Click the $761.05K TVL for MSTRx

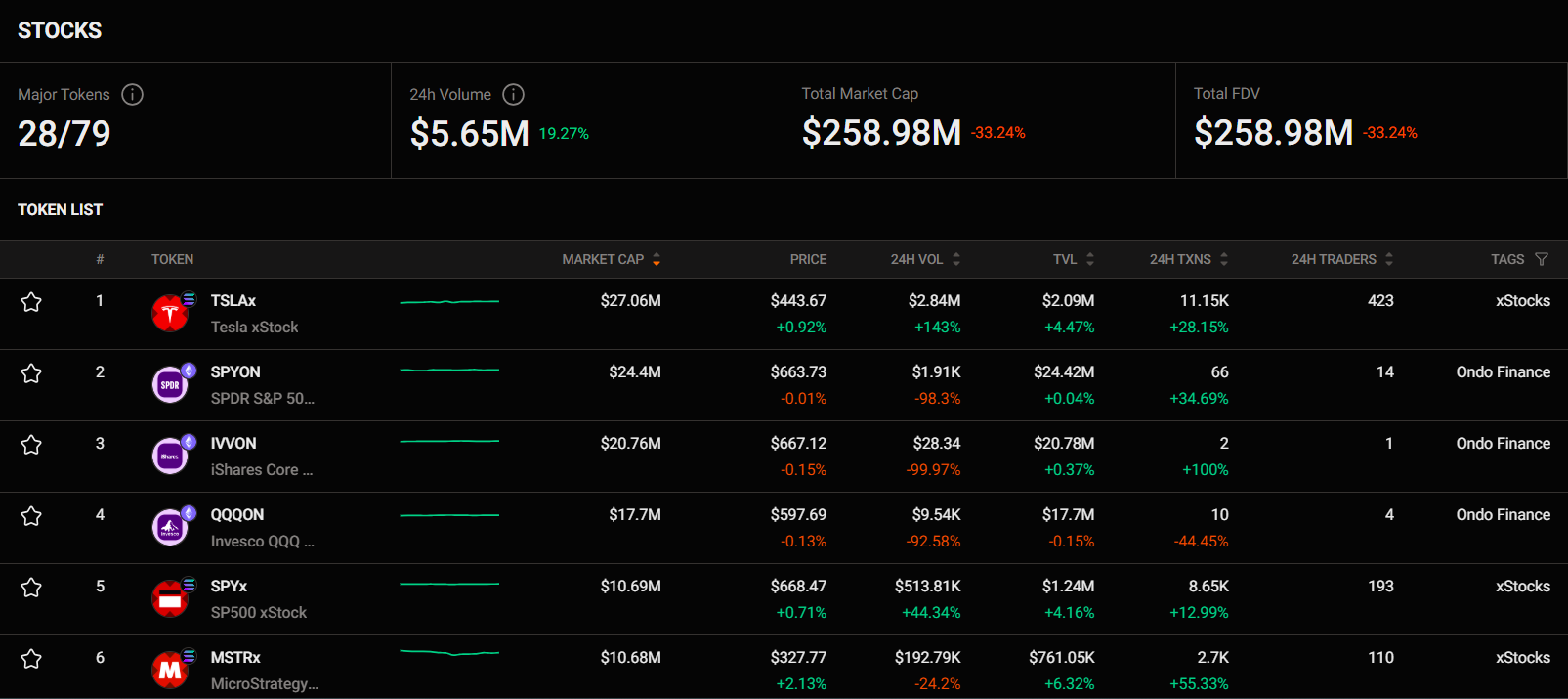click(x=1062, y=658)
